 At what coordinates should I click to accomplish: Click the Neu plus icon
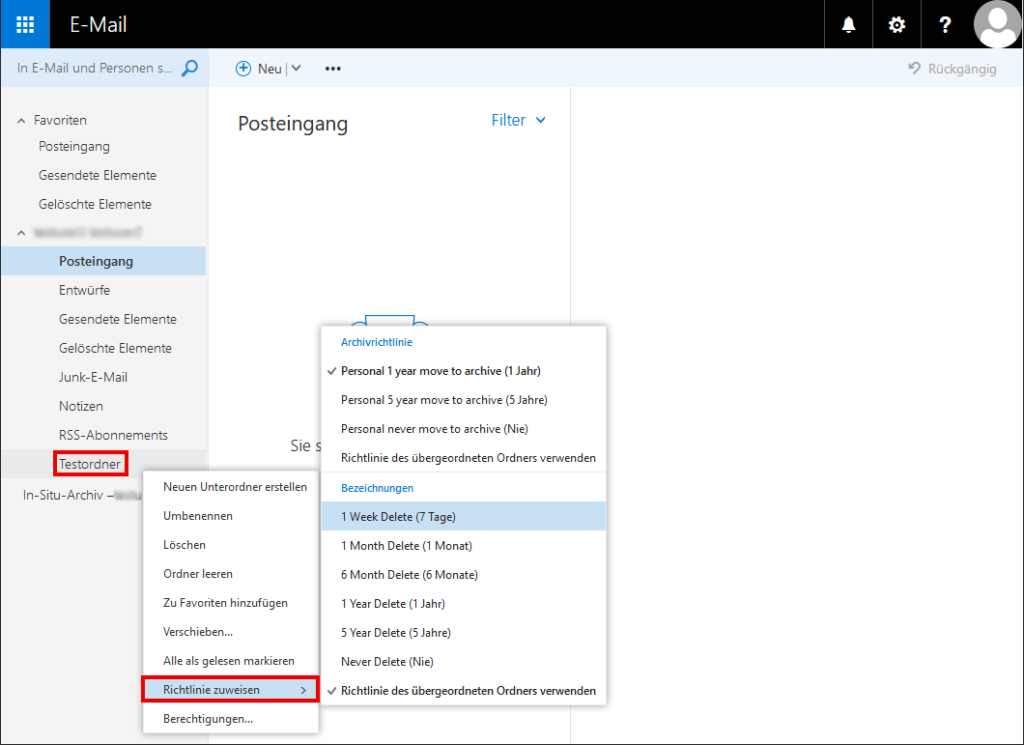(x=243, y=69)
